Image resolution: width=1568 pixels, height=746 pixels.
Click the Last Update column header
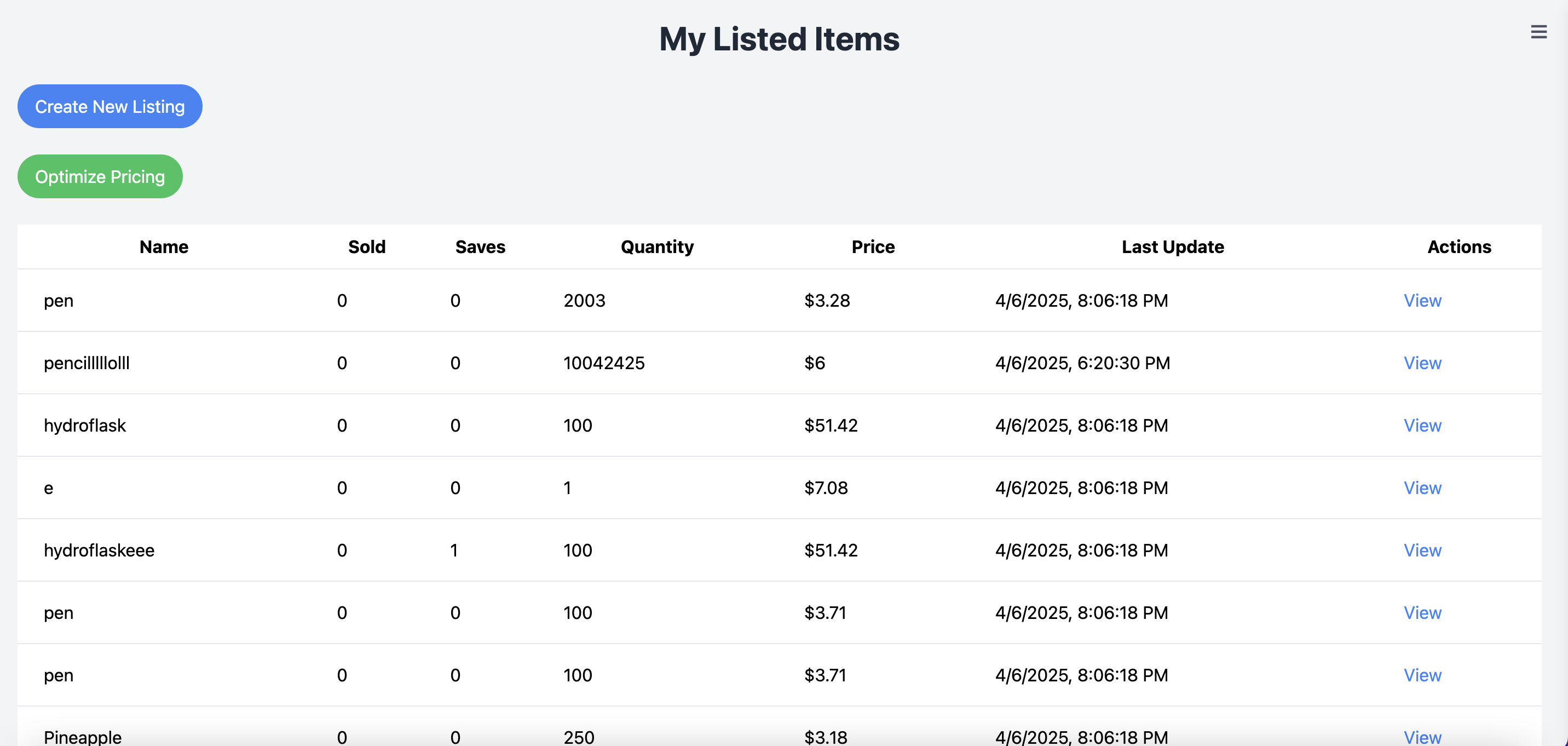[x=1172, y=246]
